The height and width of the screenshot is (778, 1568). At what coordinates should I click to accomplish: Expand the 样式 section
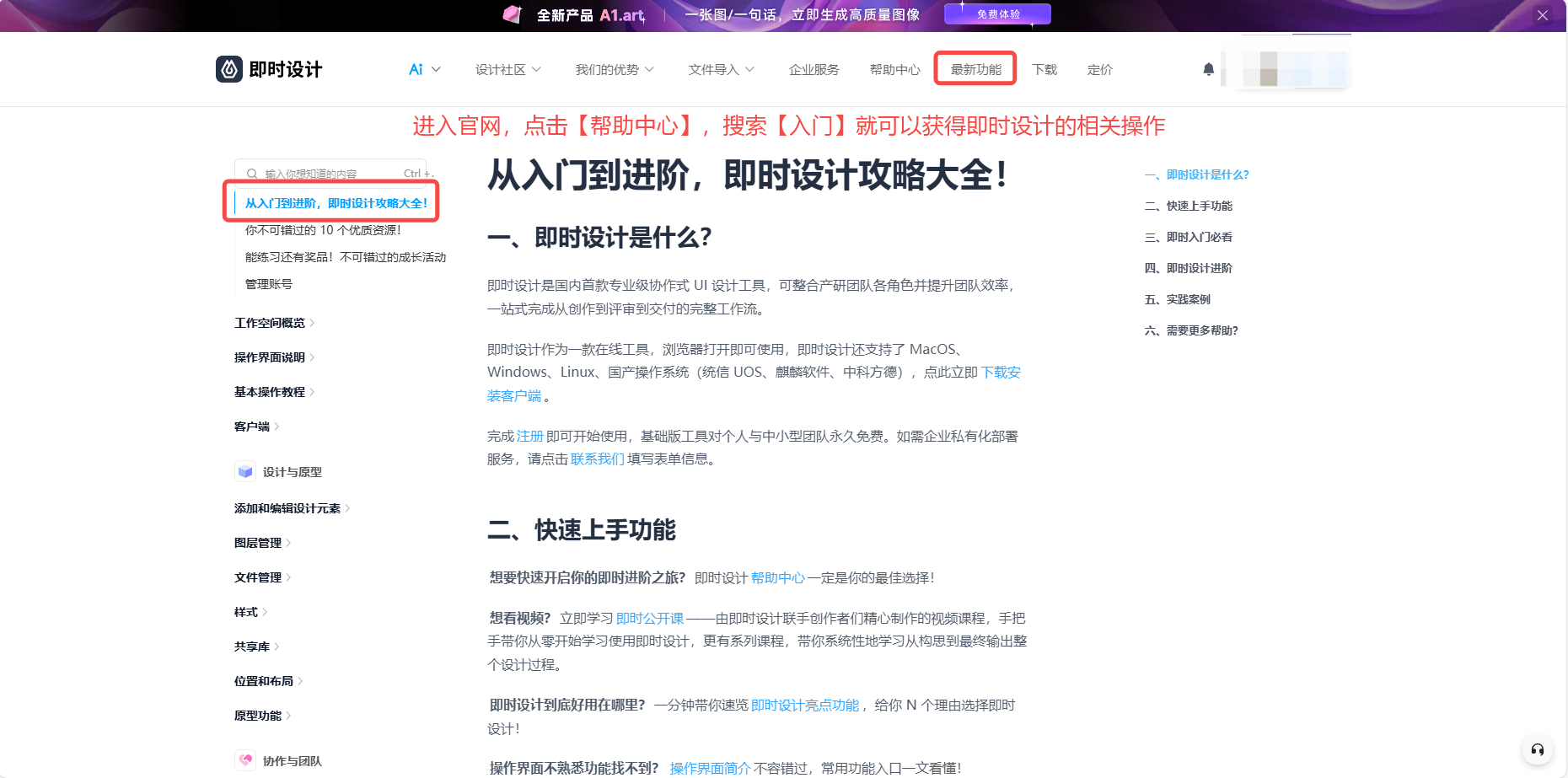(250, 612)
